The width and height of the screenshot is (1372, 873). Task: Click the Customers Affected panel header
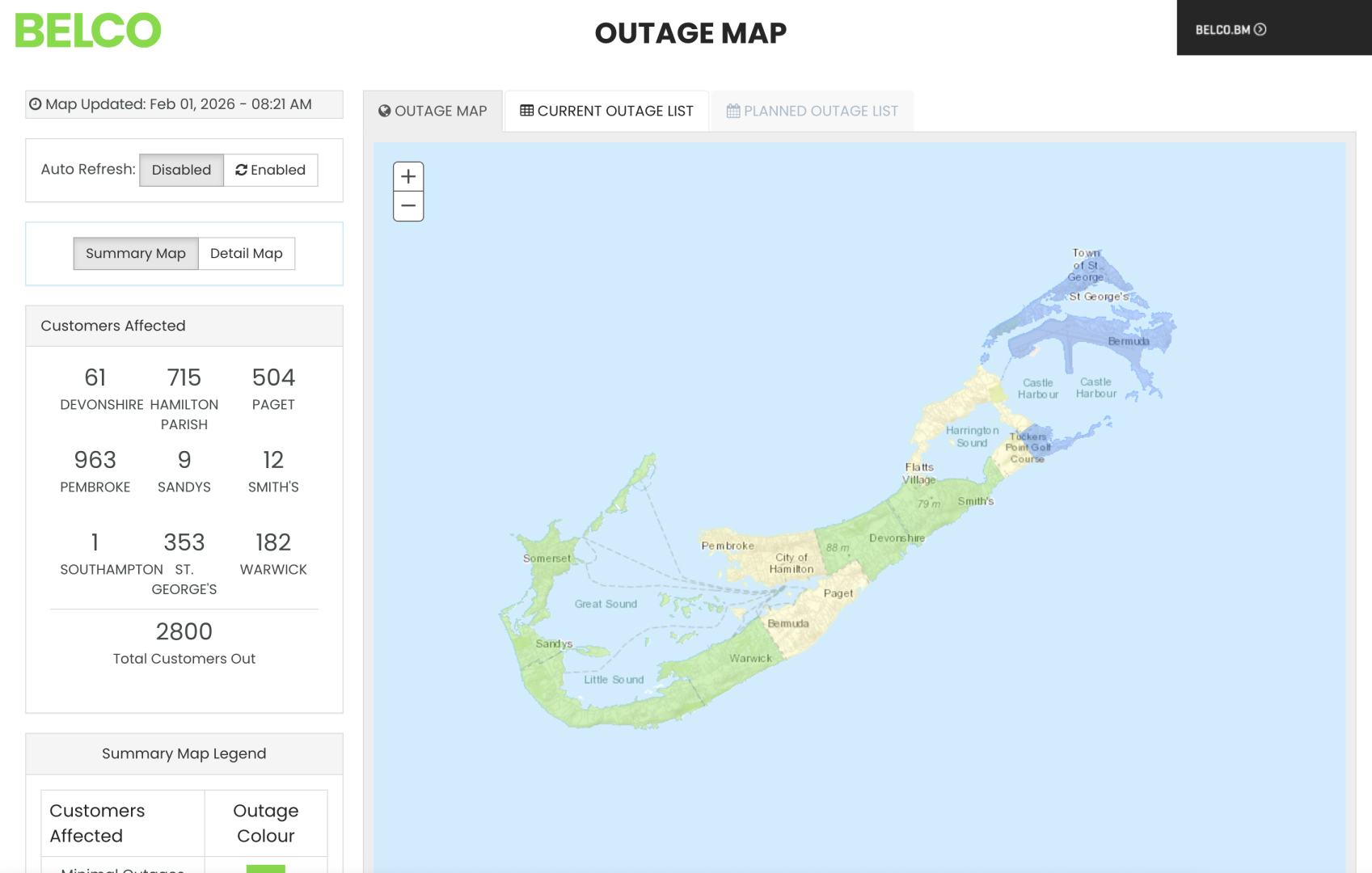tap(184, 326)
